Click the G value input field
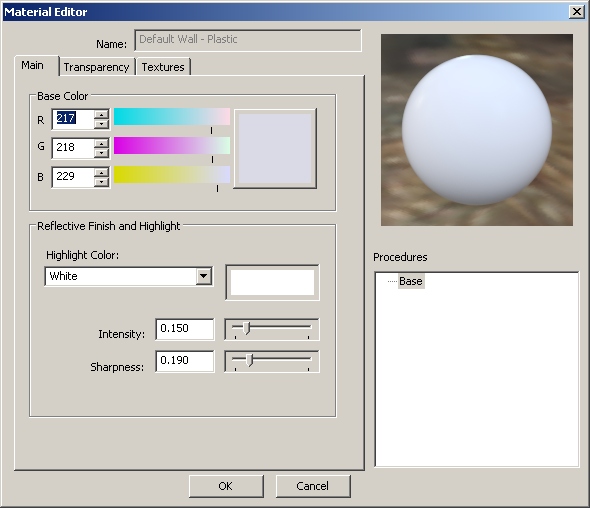The height and width of the screenshot is (508, 590). click(73, 148)
